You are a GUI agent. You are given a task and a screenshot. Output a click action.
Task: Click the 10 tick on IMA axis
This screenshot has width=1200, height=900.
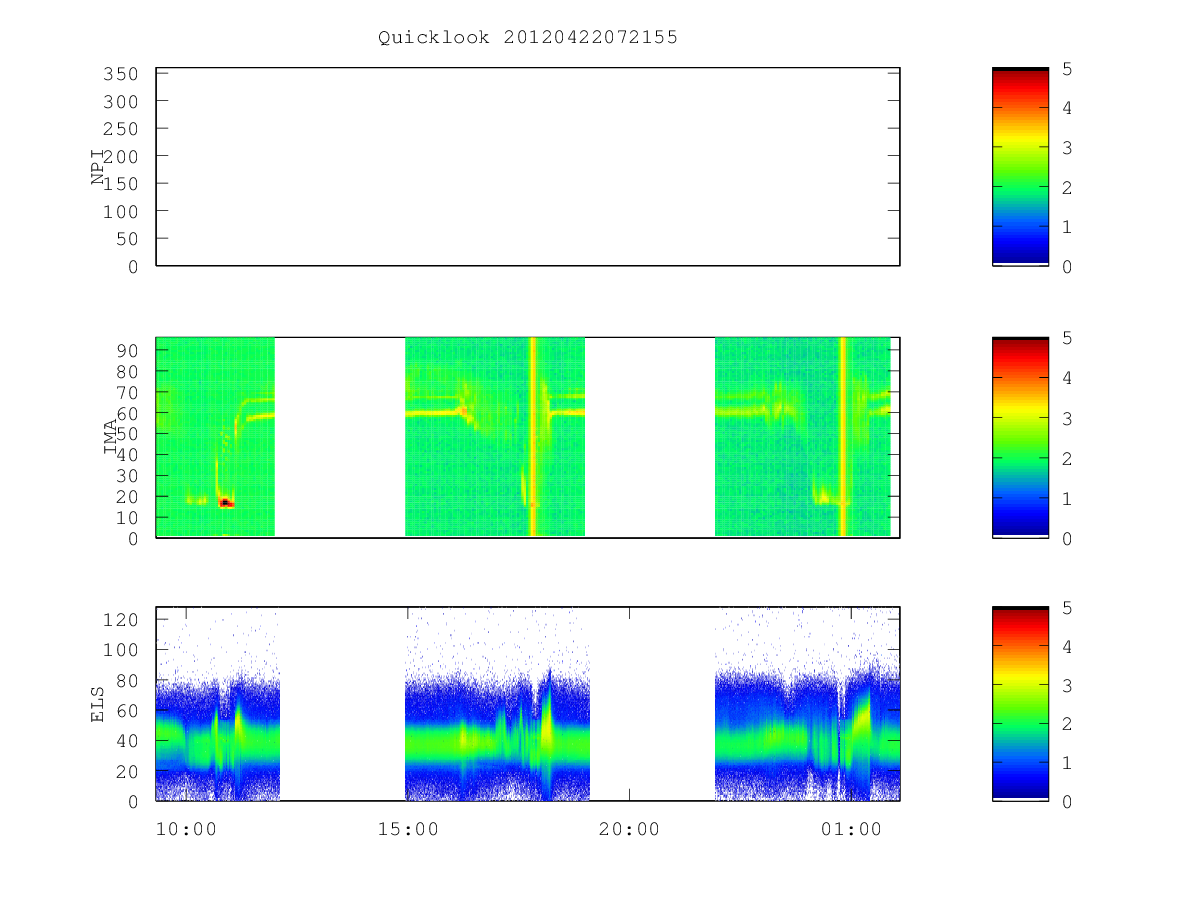coord(127,518)
